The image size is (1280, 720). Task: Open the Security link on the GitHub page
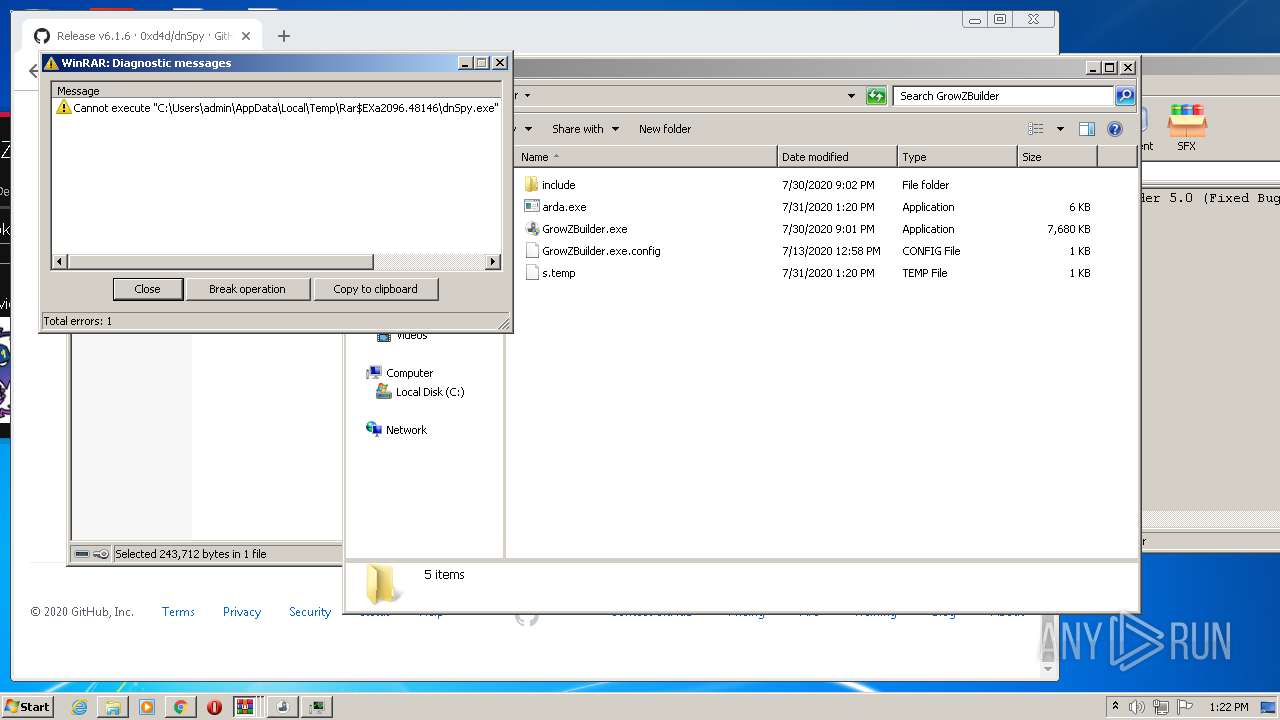(x=310, y=612)
